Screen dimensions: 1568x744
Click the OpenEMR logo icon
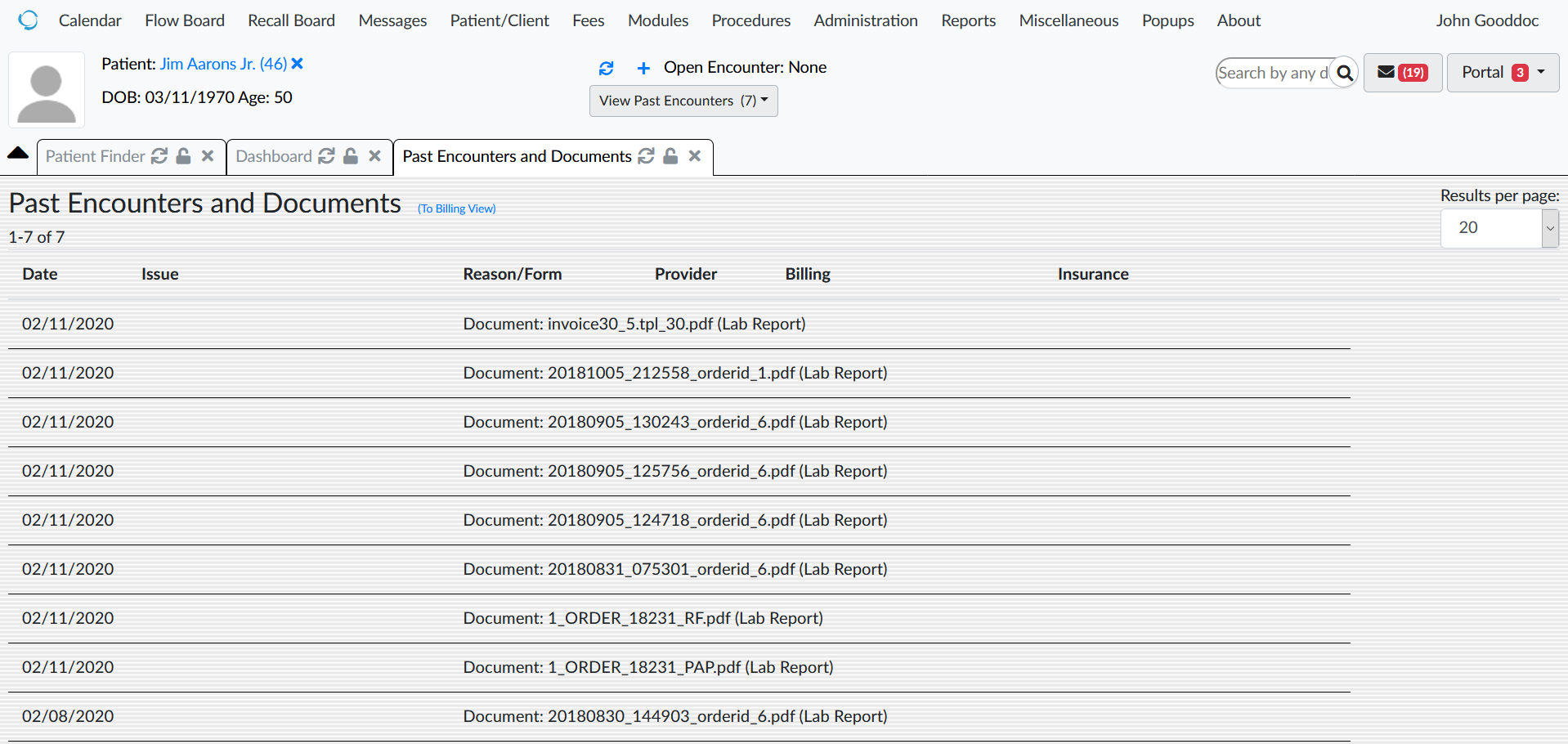29,20
